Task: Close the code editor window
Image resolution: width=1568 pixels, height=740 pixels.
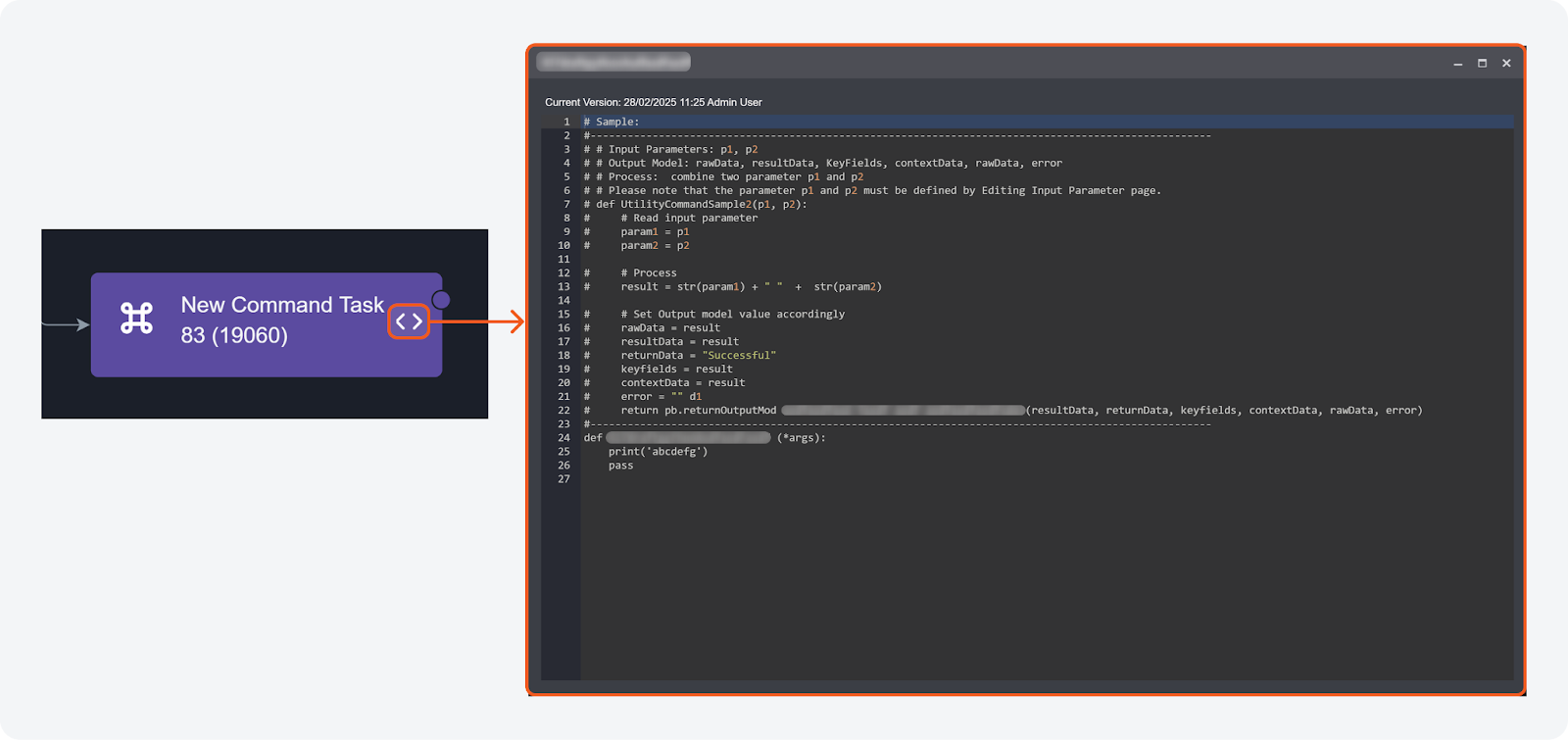Action: point(1506,64)
